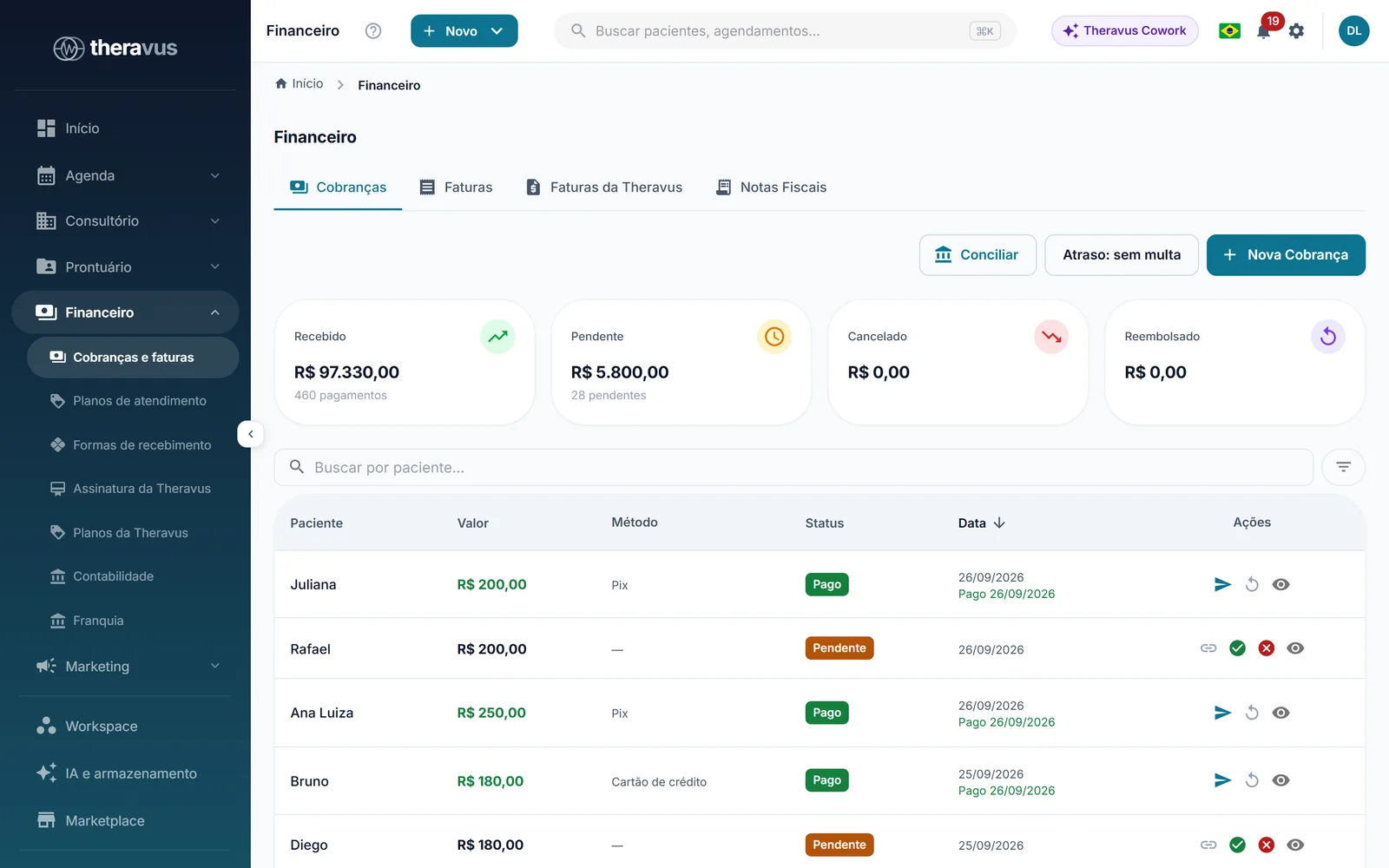Click the Atraso: sem multa button

(x=1122, y=254)
